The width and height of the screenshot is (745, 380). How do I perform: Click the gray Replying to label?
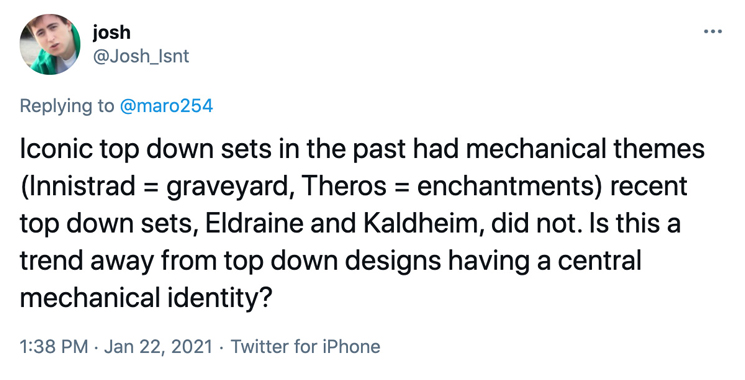(x=67, y=105)
